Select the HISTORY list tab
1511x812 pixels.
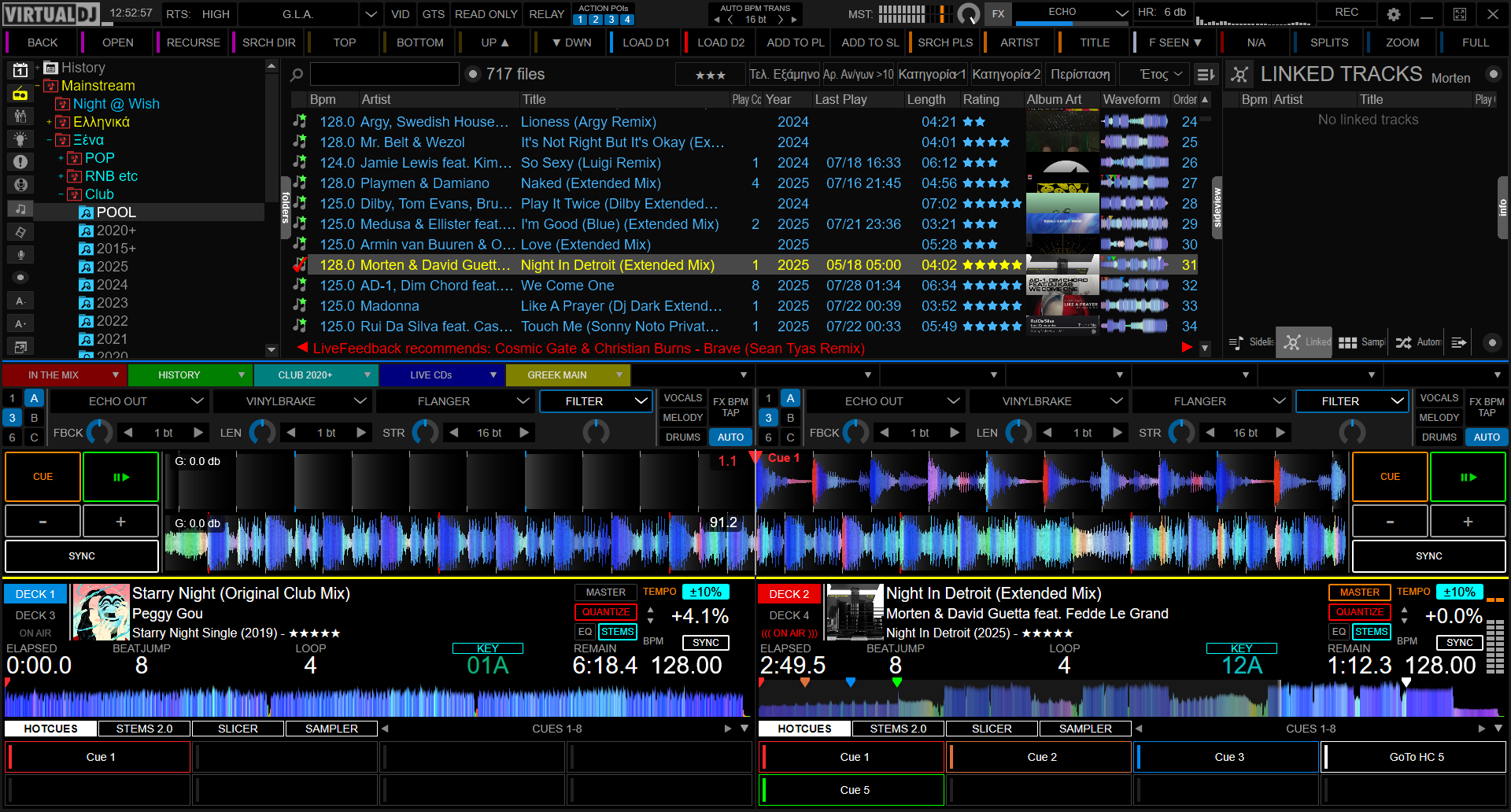point(179,375)
